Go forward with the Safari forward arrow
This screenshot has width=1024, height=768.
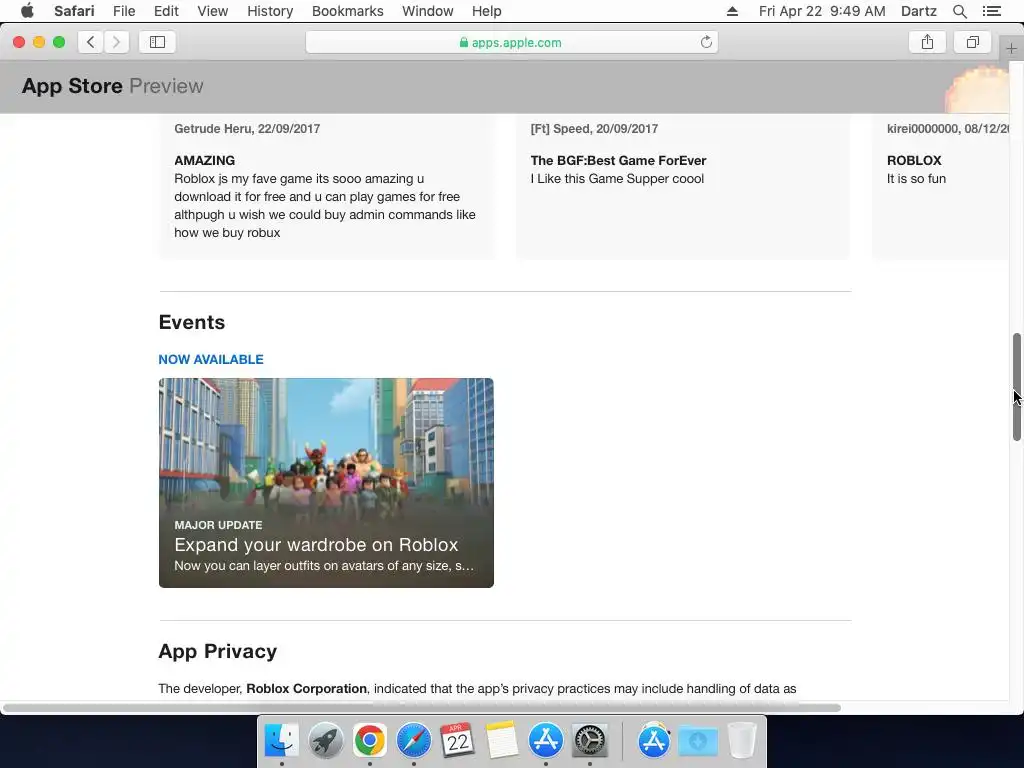116,42
